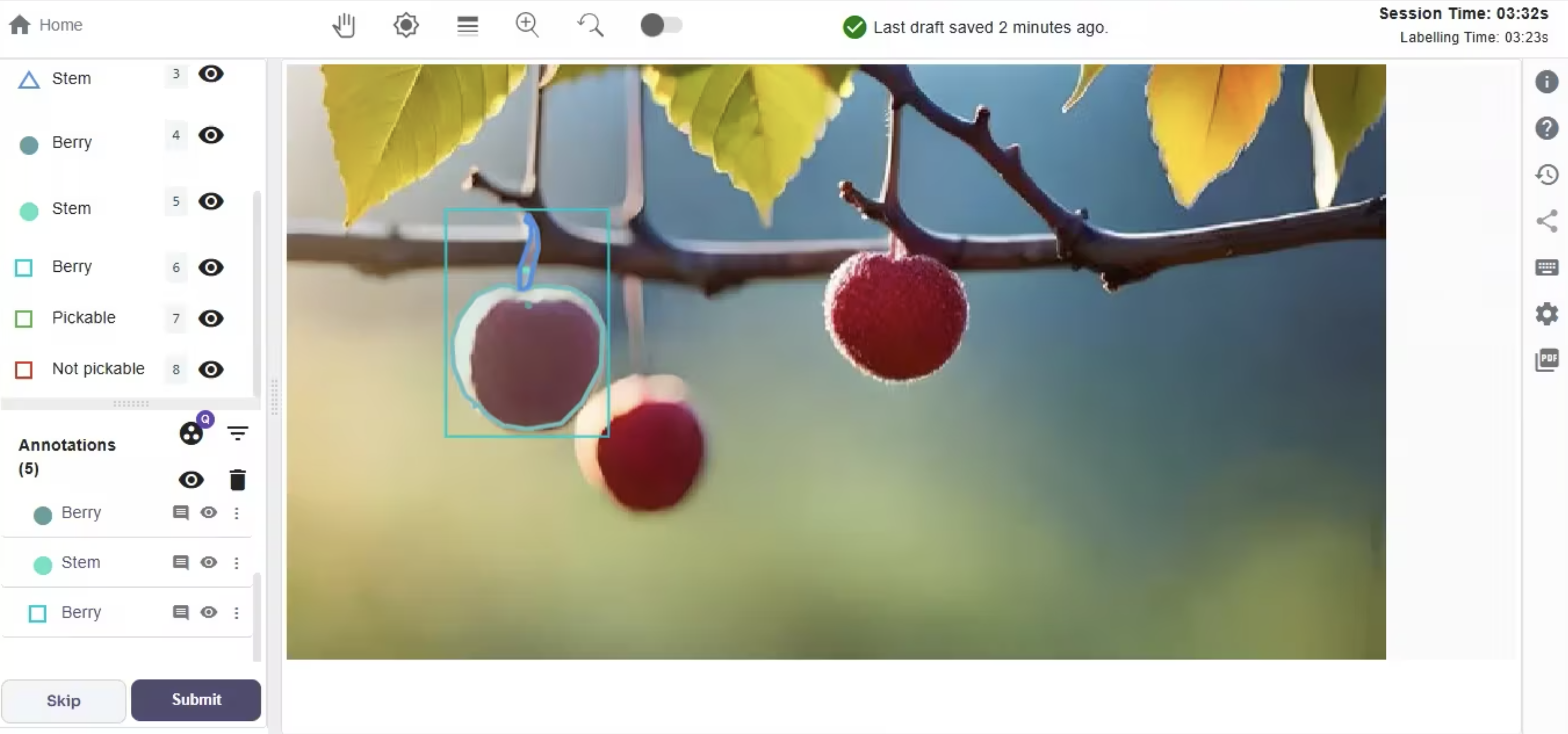Click the Submit button

pyautogui.click(x=196, y=700)
